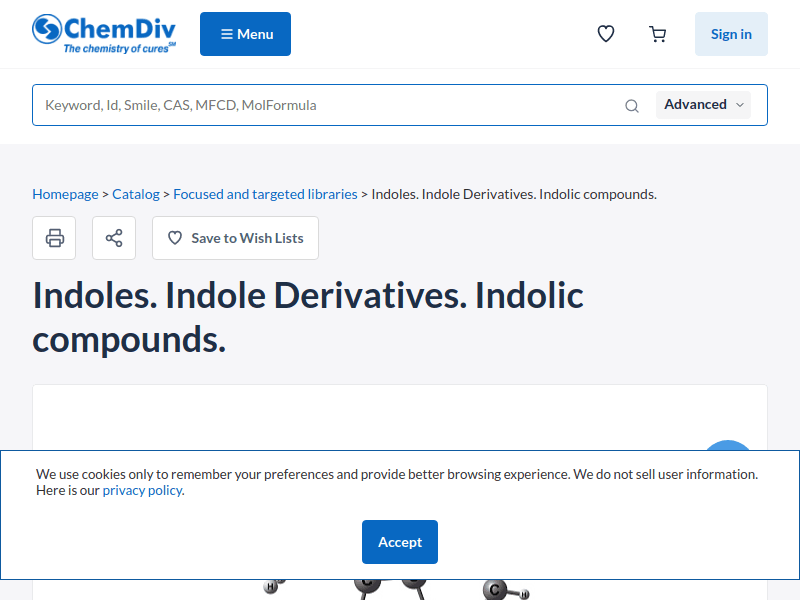Open the main Menu
The image size is (800, 600).
[x=245, y=34]
